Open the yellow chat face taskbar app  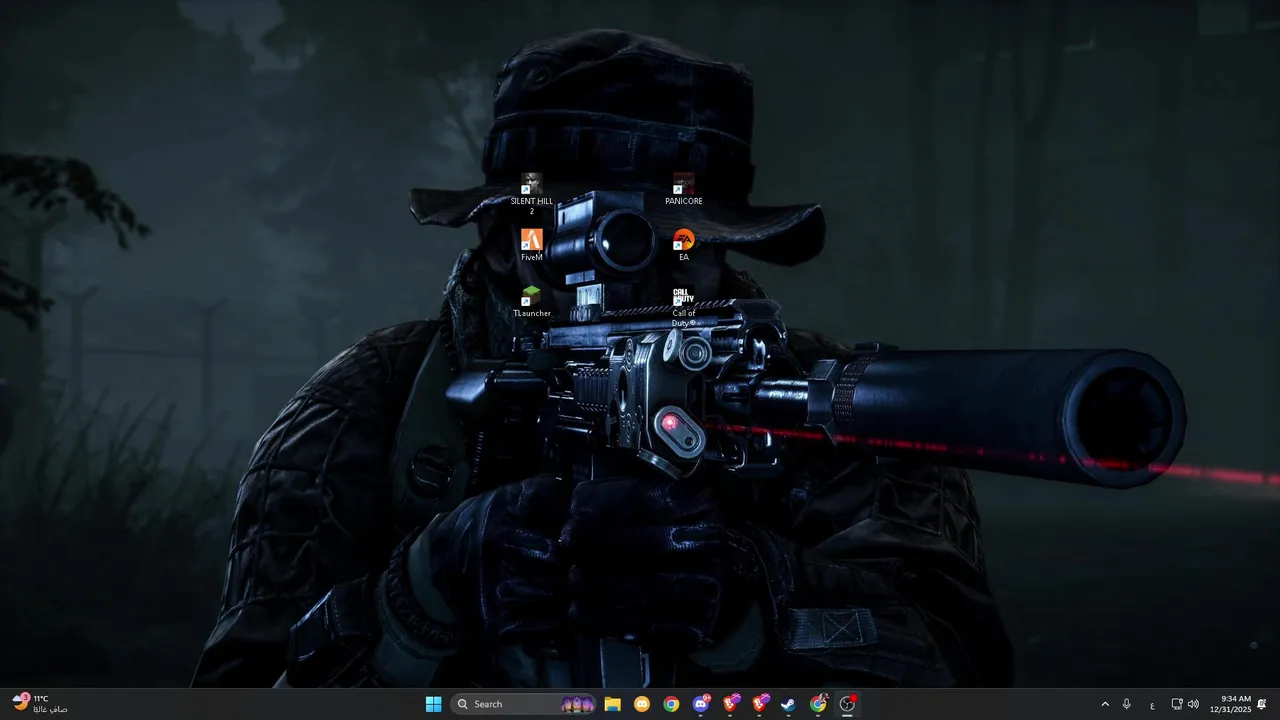point(642,704)
